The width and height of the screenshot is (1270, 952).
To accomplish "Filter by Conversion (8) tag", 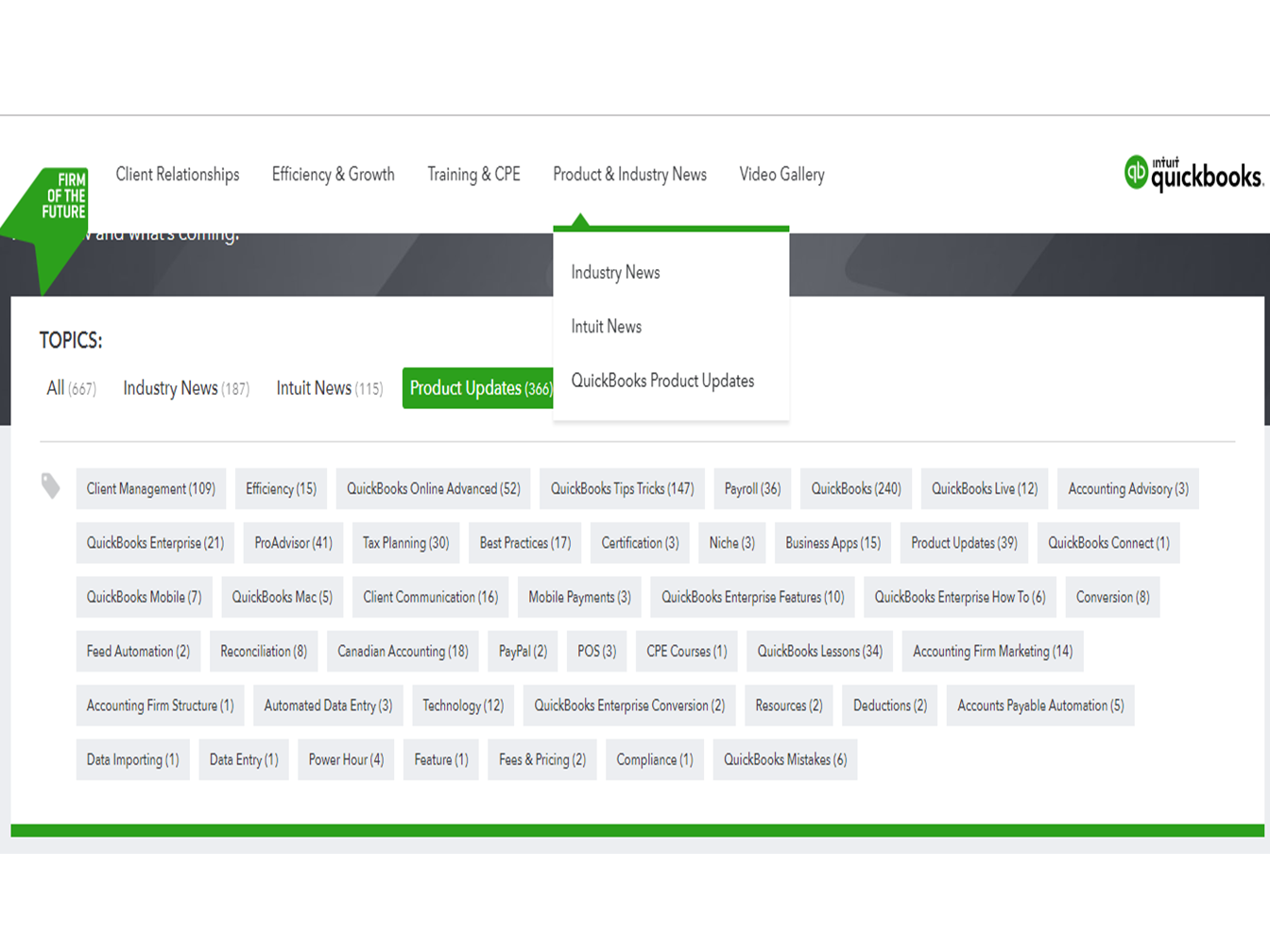I will (1113, 597).
